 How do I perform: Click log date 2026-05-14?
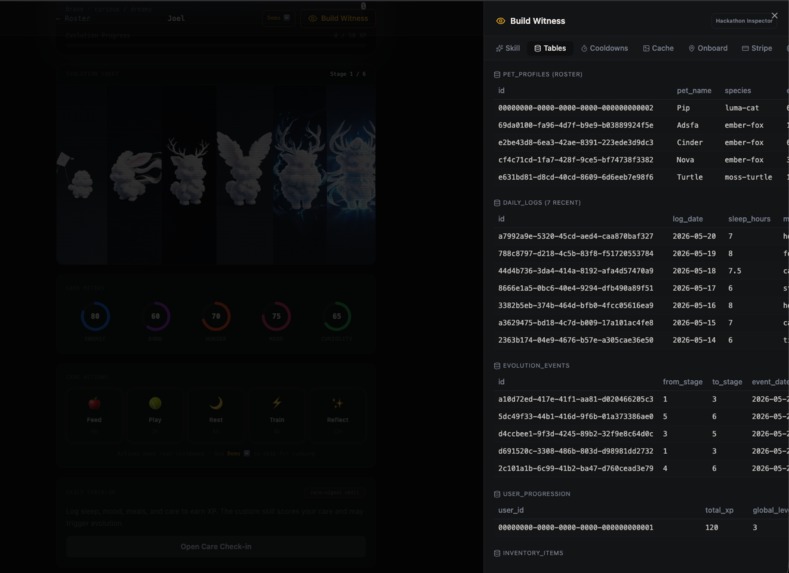tap(694, 340)
